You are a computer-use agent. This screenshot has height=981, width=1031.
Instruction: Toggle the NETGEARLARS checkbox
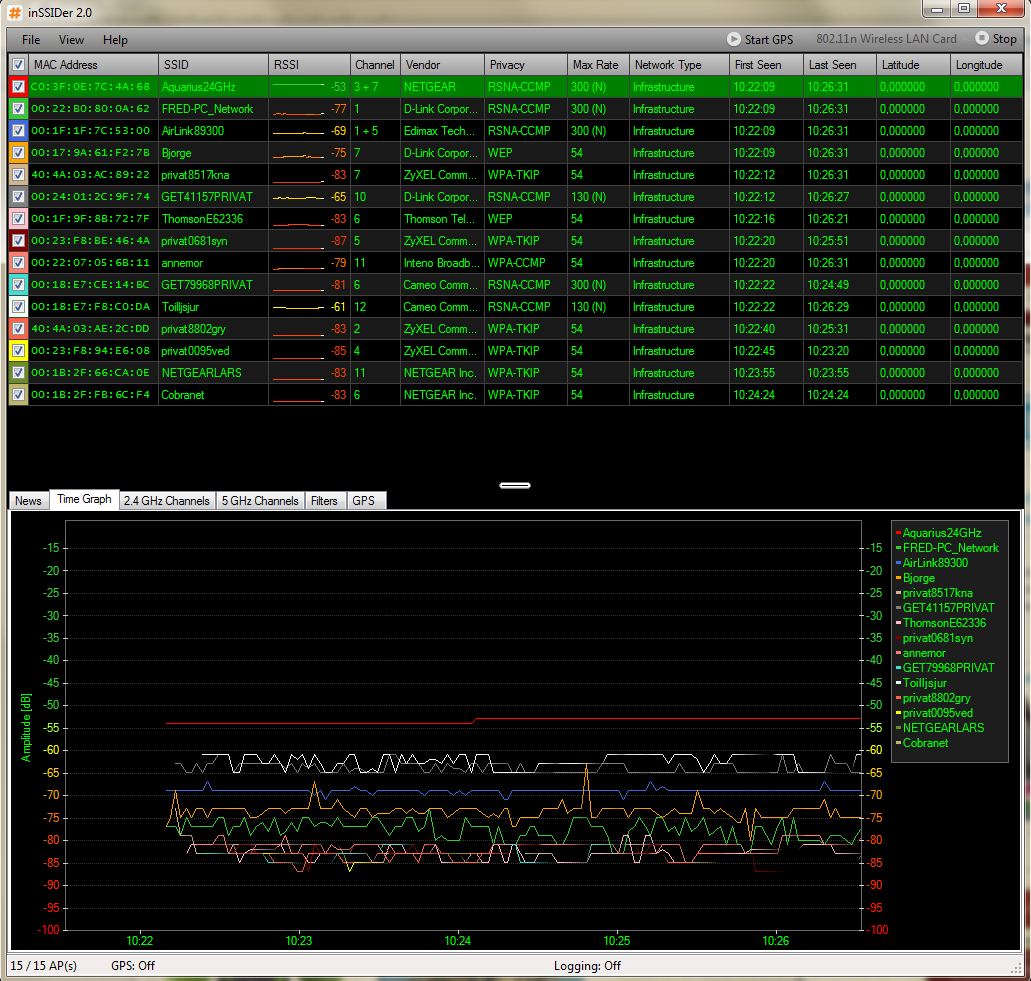click(x=18, y=373)
